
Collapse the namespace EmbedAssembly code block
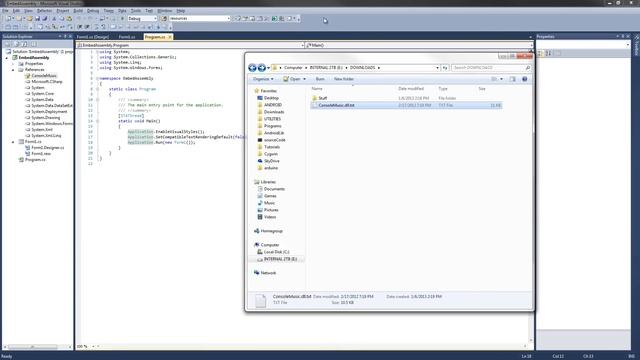(98, 78)
